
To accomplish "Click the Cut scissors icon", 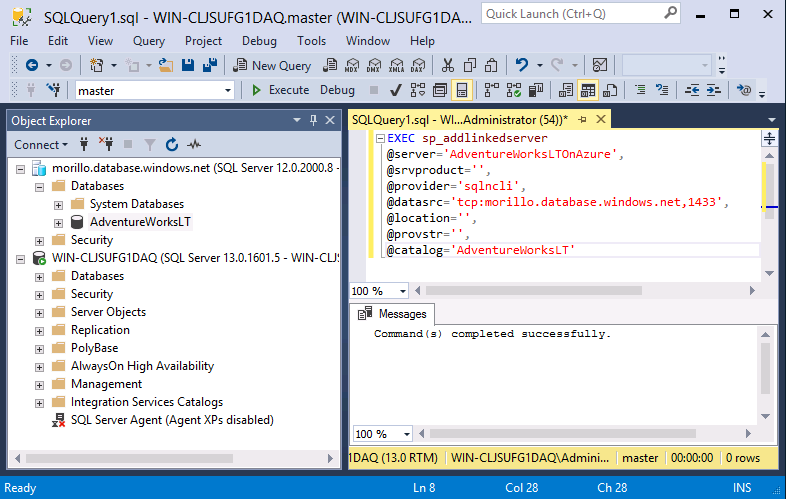I will pyautogui.click(x=447, y=65).
